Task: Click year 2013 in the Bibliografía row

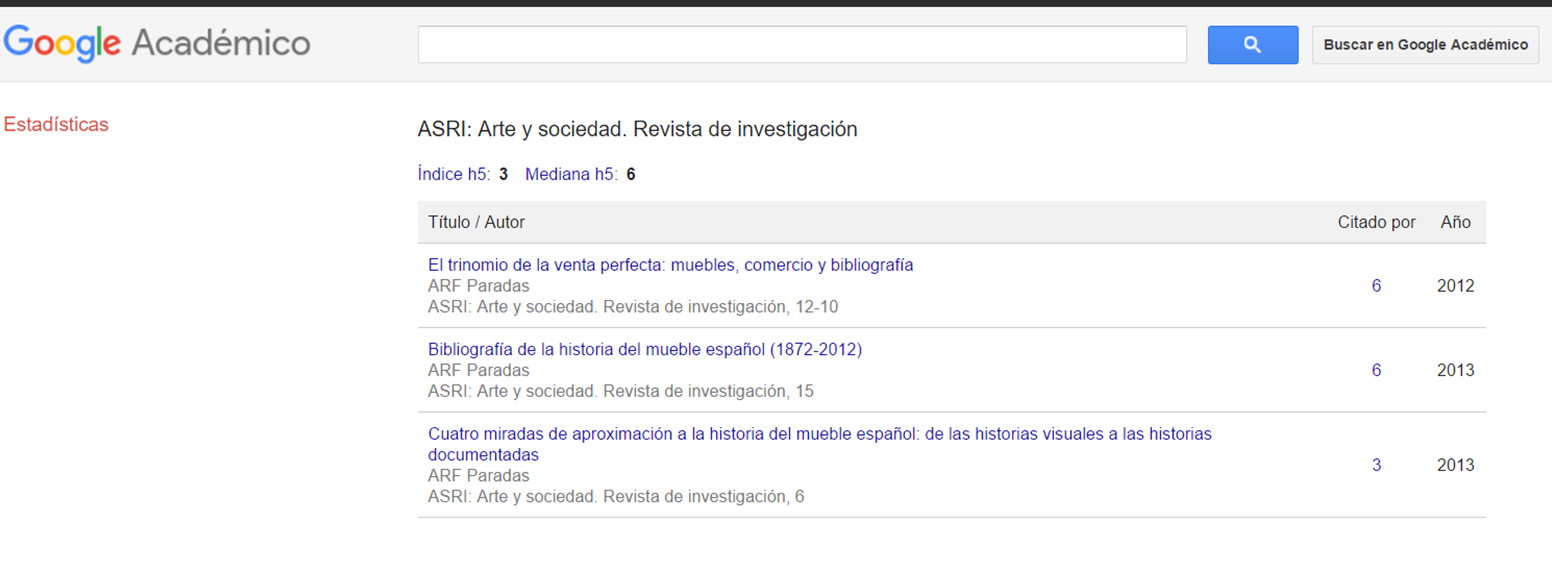Action: pos(1456,370)
